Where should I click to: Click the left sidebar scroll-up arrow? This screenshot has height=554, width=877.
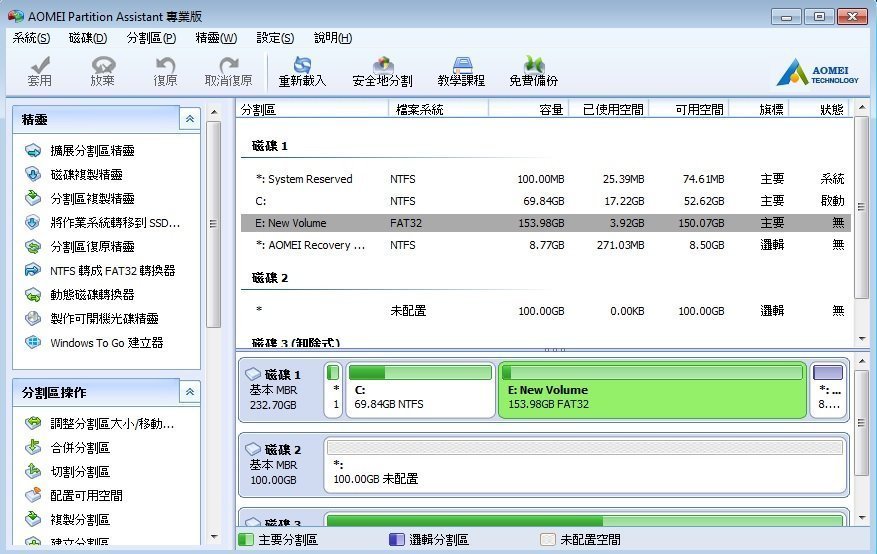coord(214,112)
